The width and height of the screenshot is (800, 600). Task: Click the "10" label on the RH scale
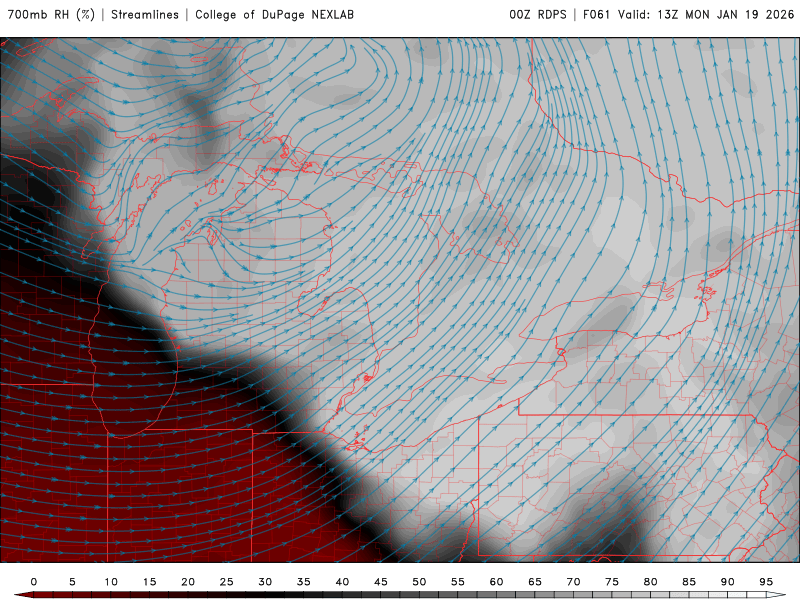point(111,582)
